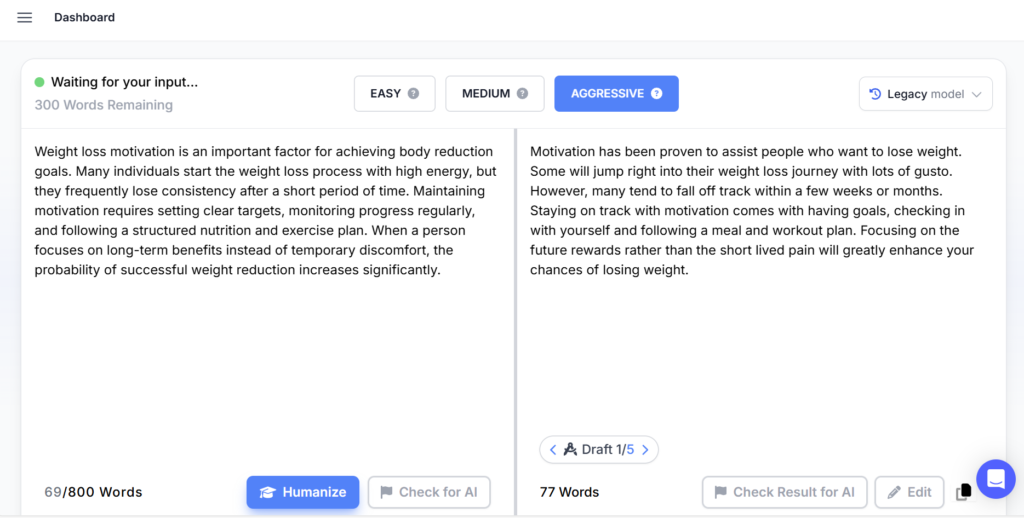
Task: Select the EASY humanize mode
Action: coord(385,94)
